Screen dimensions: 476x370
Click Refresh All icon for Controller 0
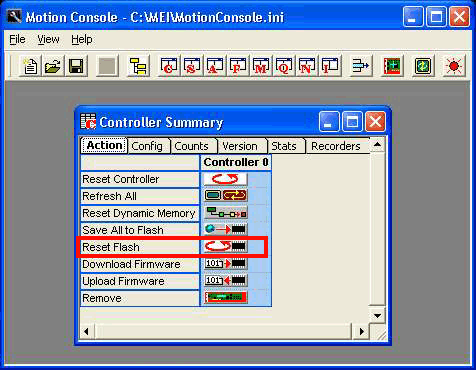coord(225,196)
